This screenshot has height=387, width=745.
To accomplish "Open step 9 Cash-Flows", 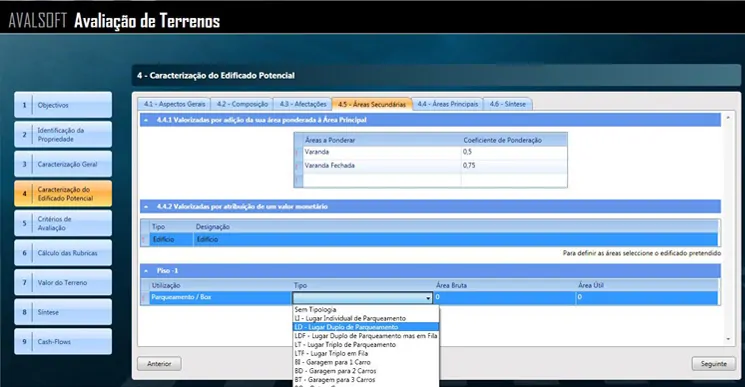I will tap(63, 341).
